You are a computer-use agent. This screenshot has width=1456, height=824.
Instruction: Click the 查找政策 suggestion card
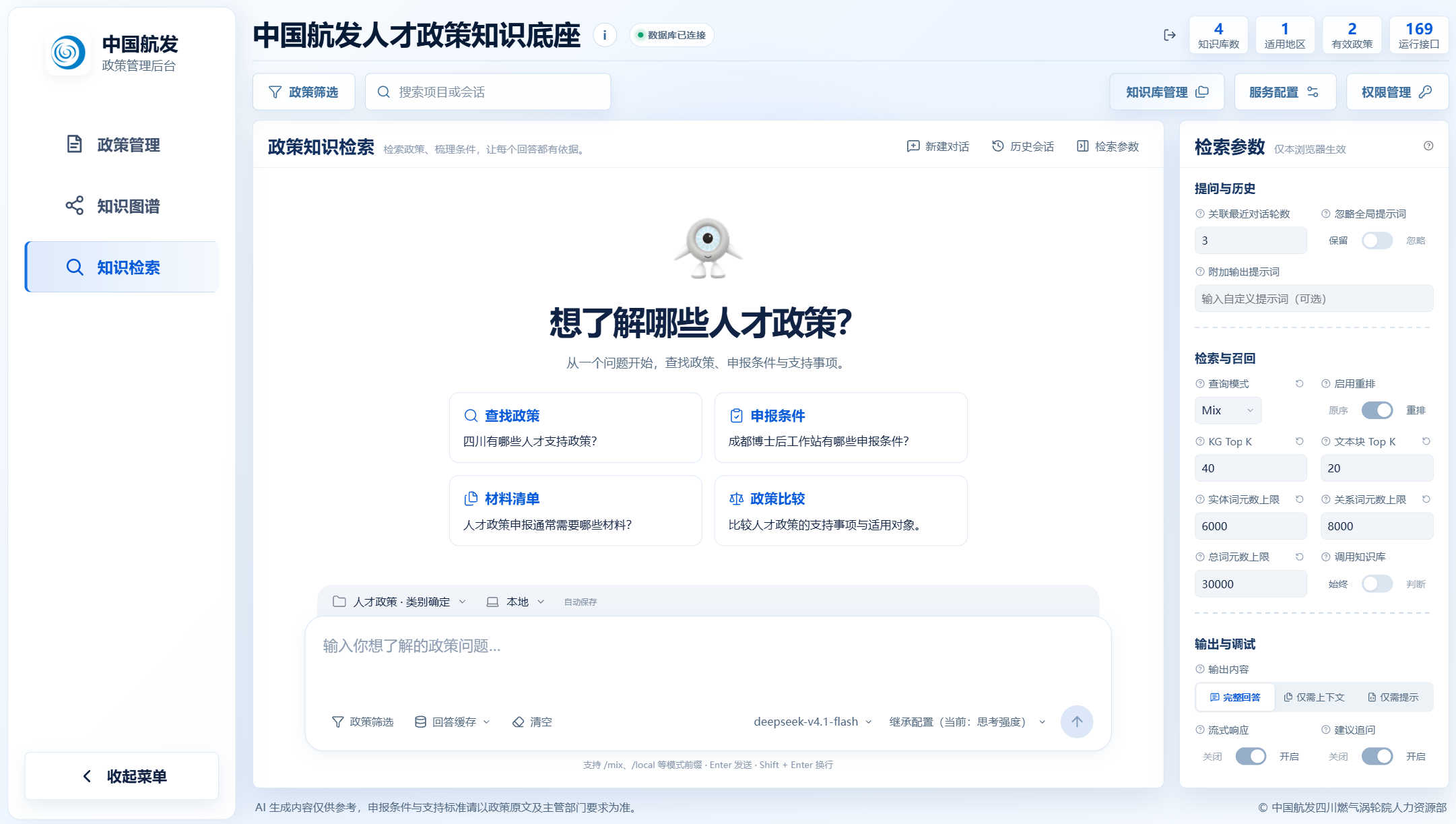click(575, 428)
